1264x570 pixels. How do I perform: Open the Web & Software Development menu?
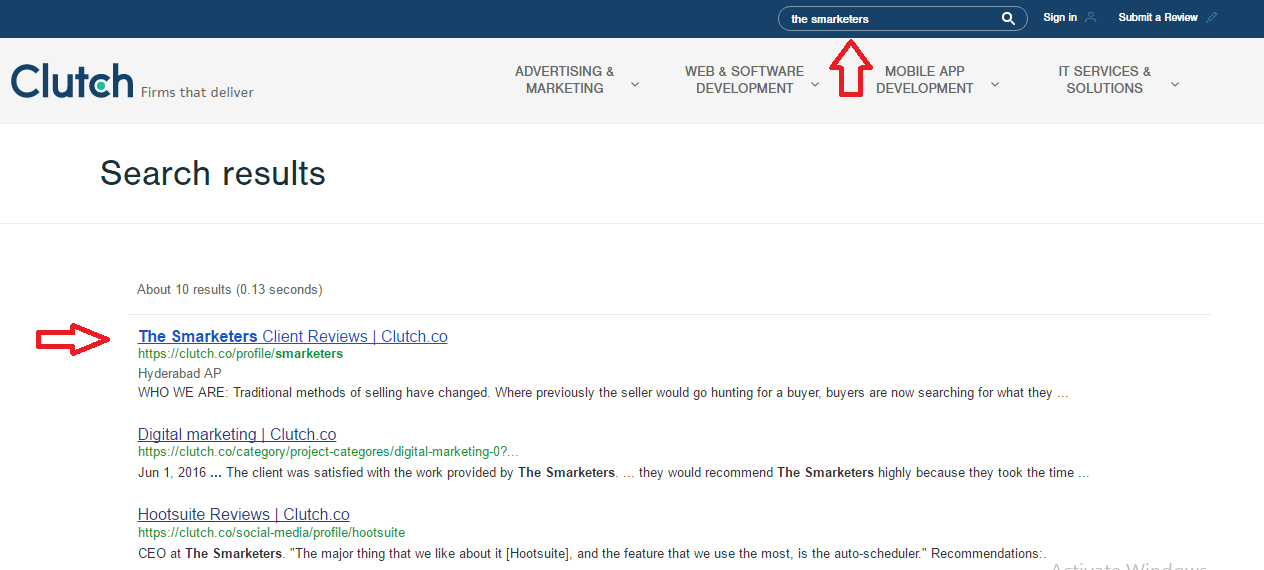coord(745,80)
